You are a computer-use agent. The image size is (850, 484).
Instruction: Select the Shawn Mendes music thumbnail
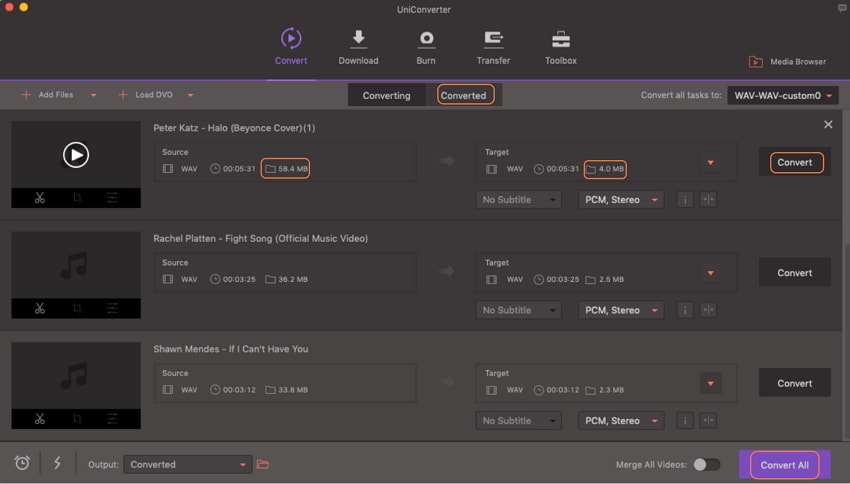(76, 376)
